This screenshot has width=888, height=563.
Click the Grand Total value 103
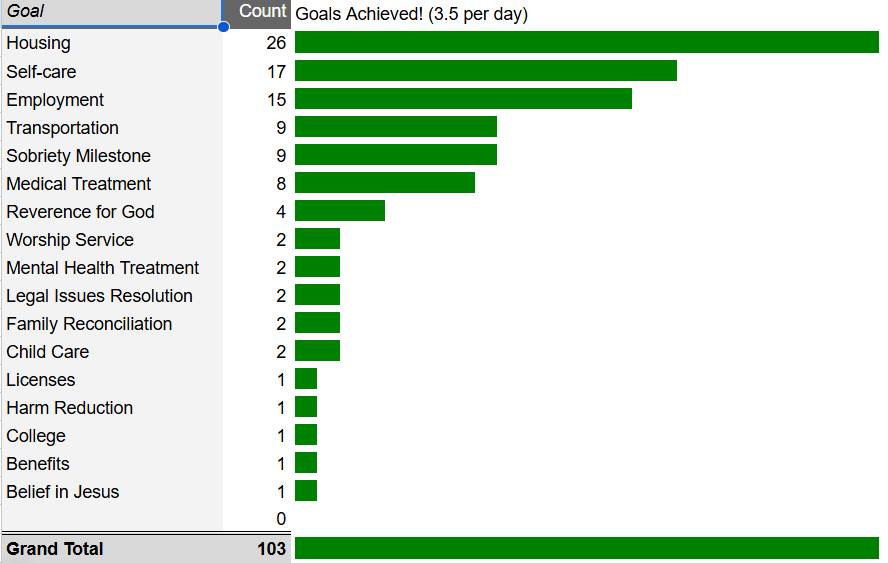coord(271,549)
